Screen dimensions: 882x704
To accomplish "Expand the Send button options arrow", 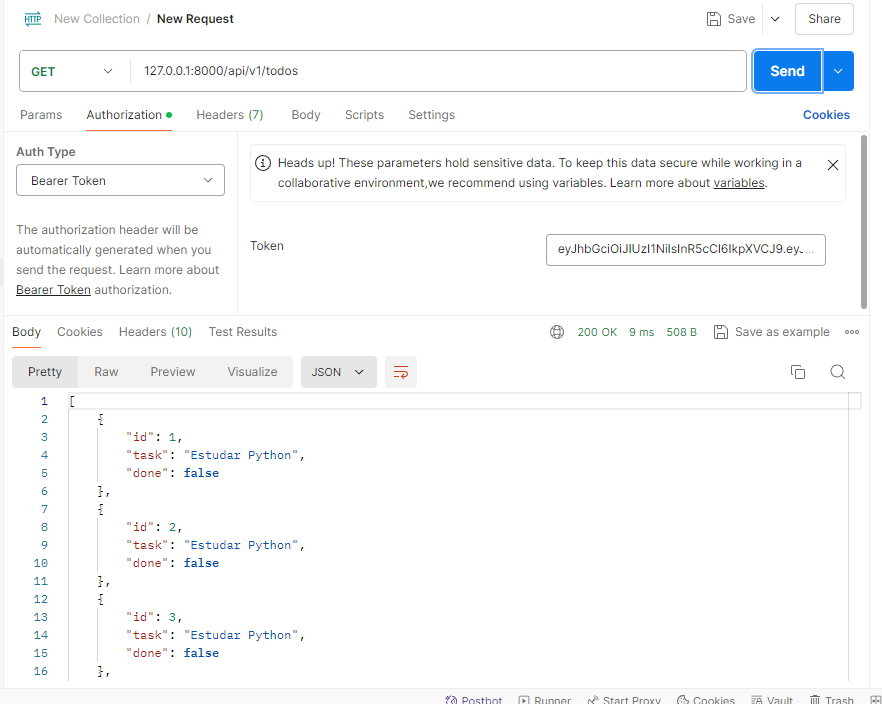I will point(838,71).
